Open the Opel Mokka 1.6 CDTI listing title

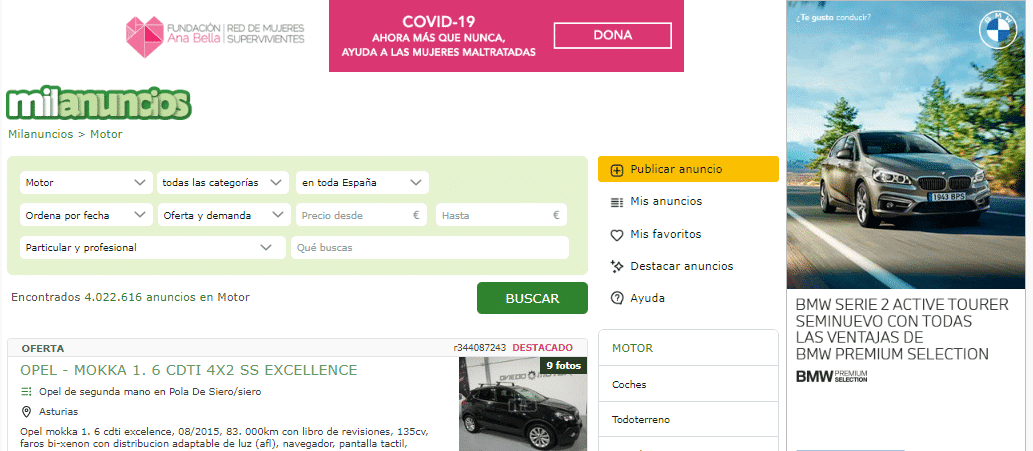pyautogui.click(x=188, y=370)
